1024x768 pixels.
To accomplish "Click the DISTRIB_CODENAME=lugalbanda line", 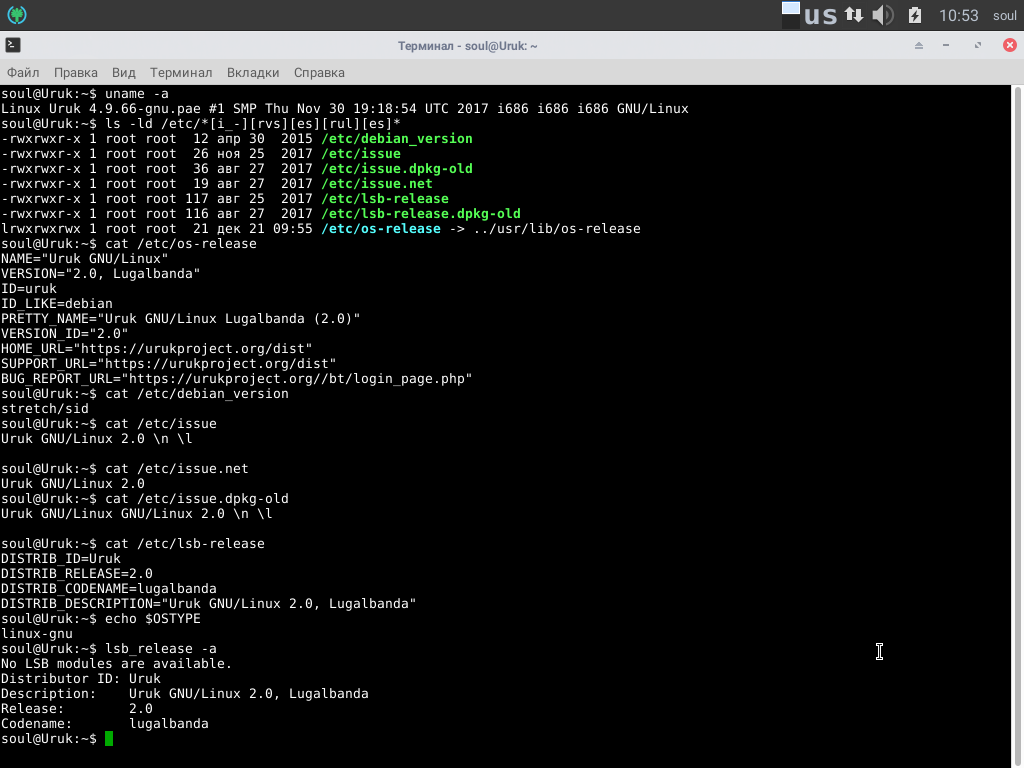I will 108,589.
